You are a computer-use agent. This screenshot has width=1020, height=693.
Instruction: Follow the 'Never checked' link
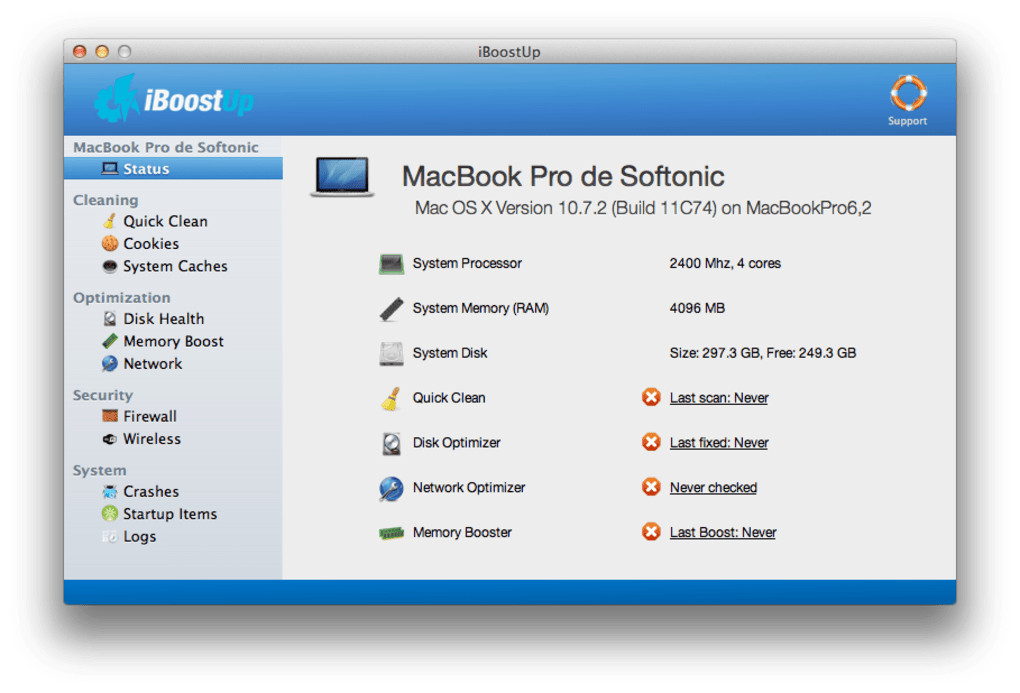pos(713,487)
